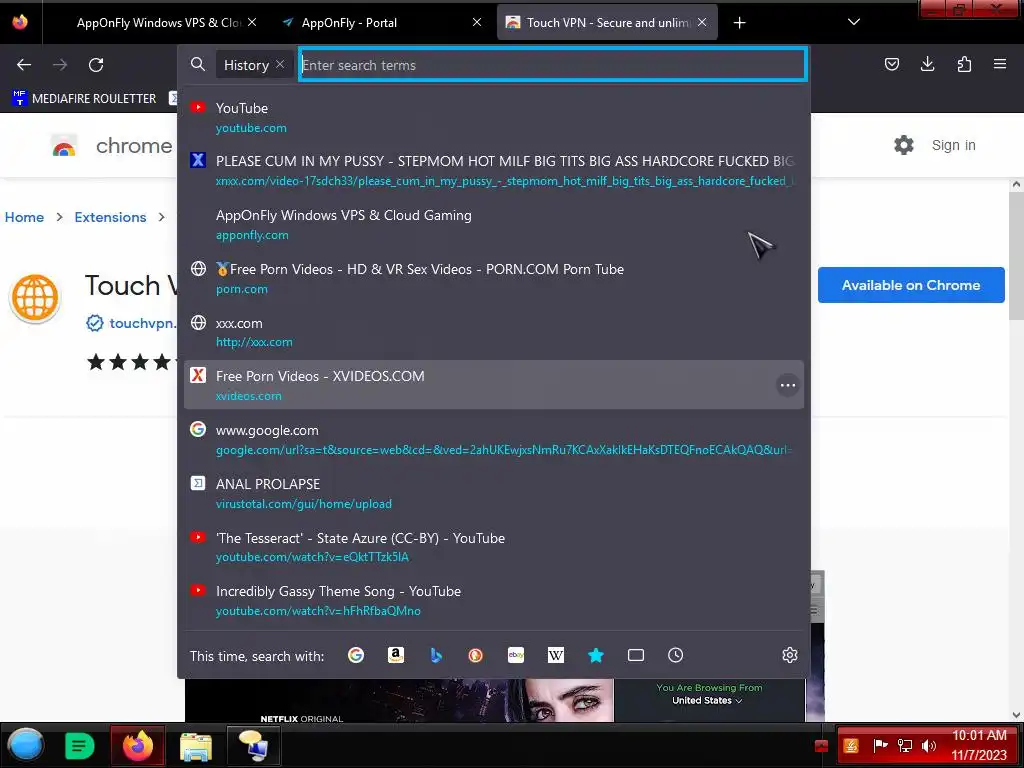Click the Available on Chrome button
Screen dimensions: 1024x768
point(911,285)
